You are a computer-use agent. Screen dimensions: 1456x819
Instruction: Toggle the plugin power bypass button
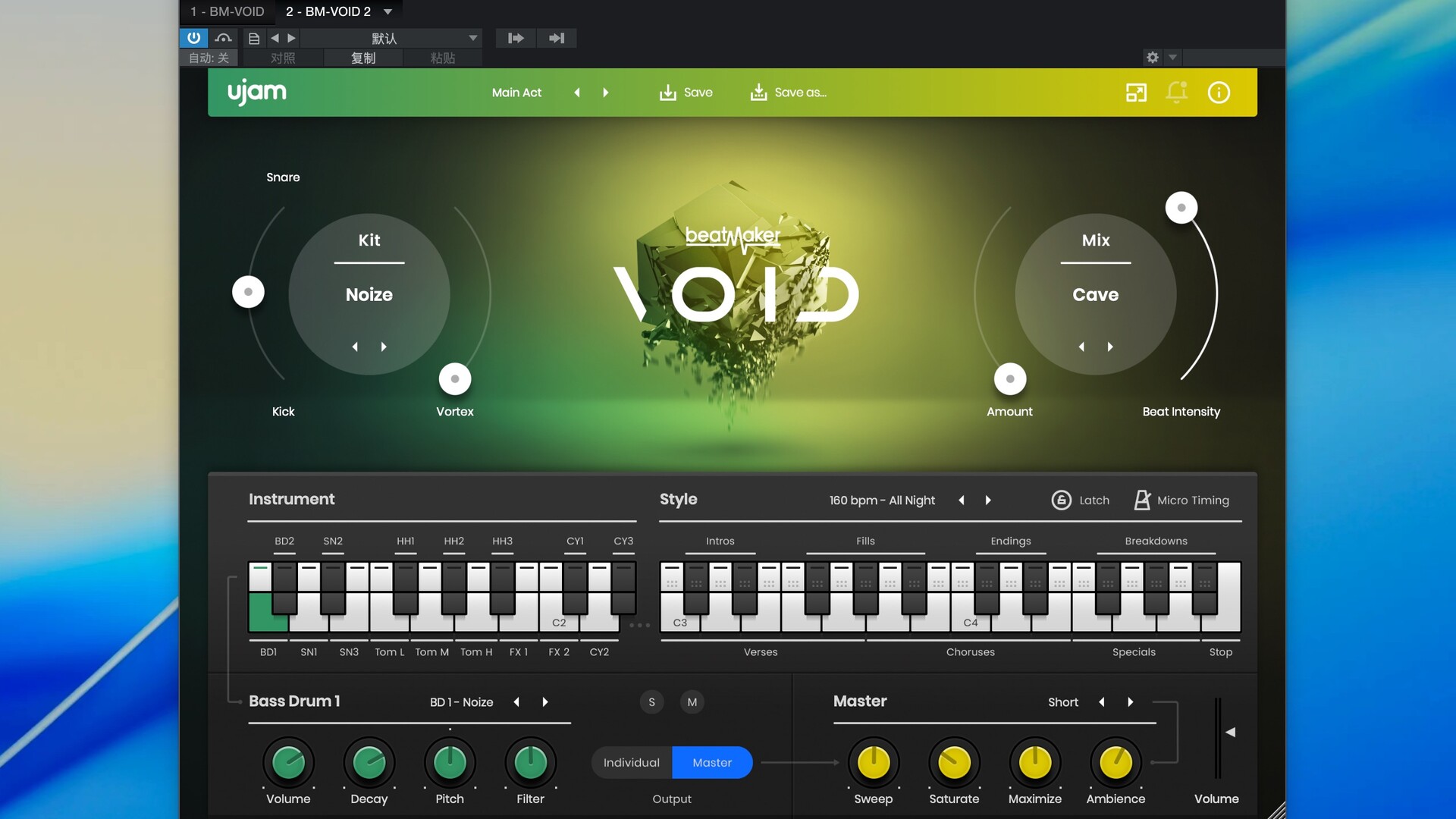pyautogui.click(x=193, y=38)
